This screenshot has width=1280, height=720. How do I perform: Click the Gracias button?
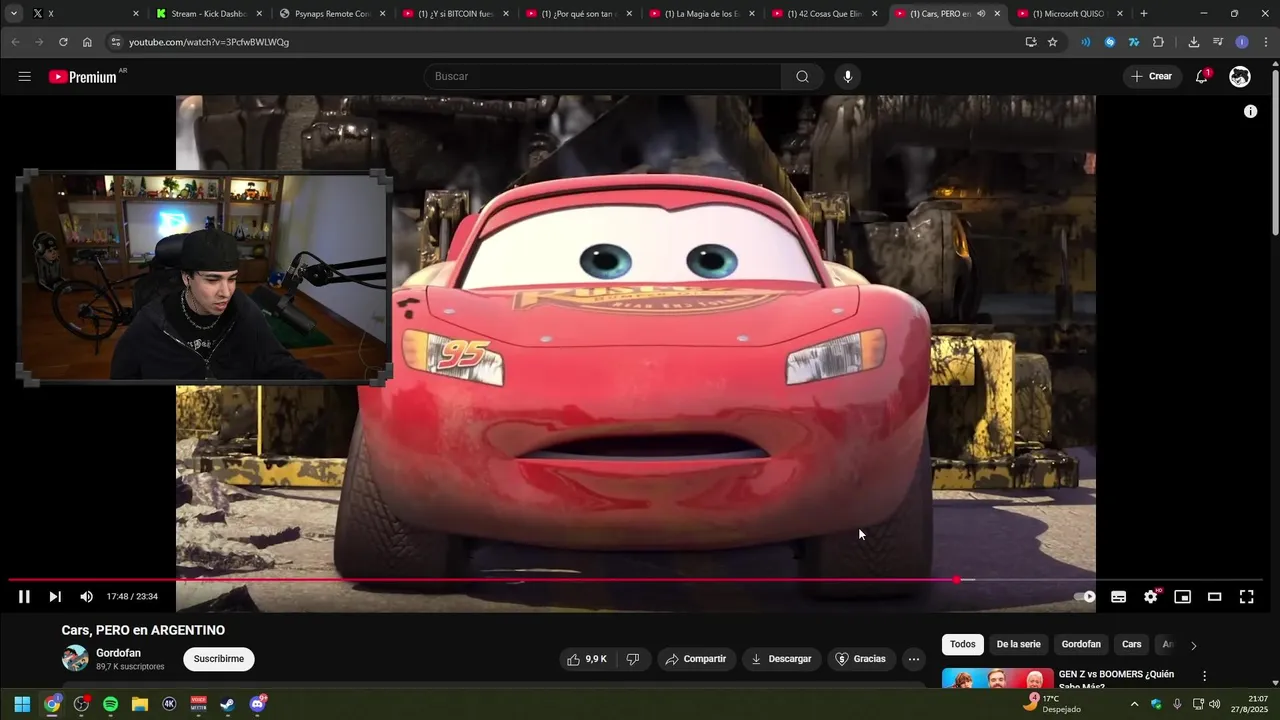click(x=861, y=659)
